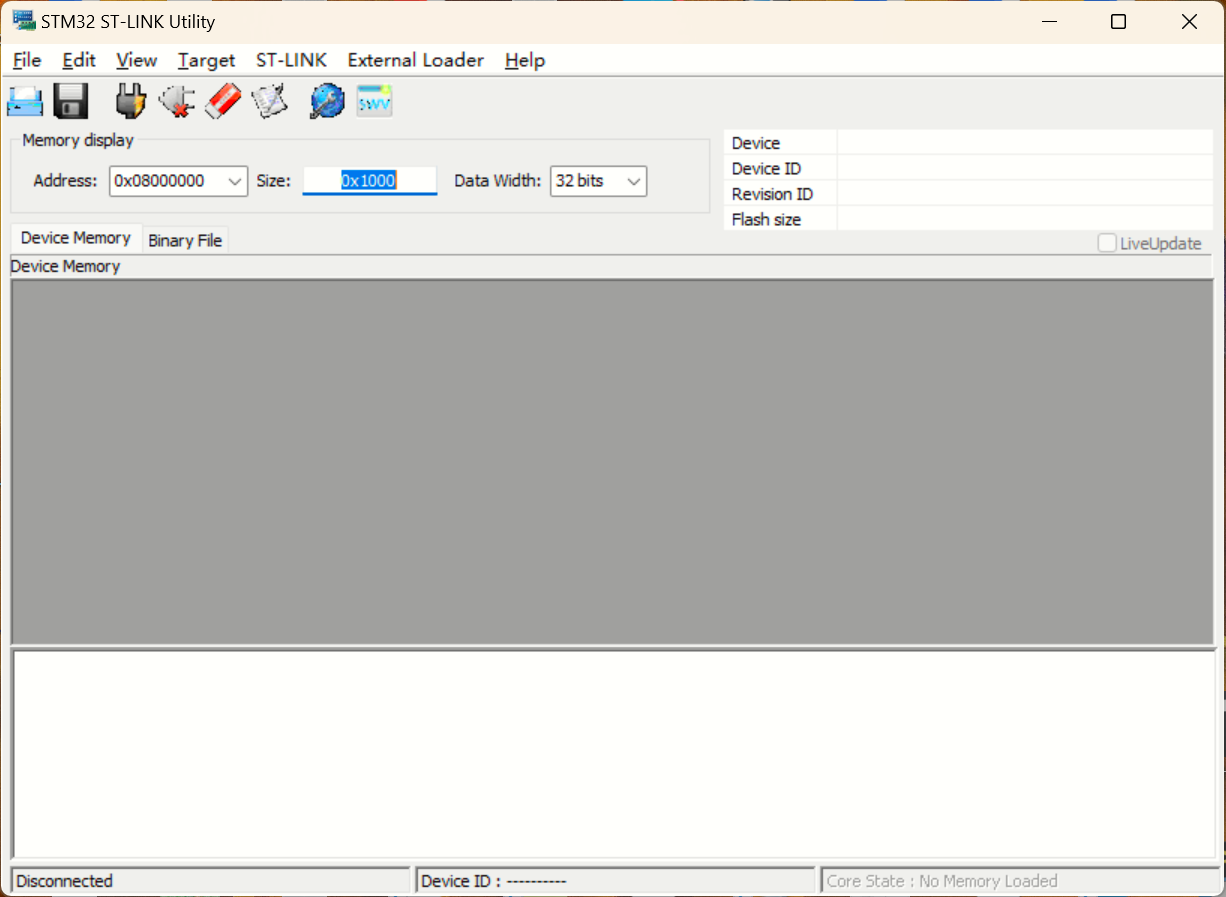Click the Device ID value field

(1025, 168)
